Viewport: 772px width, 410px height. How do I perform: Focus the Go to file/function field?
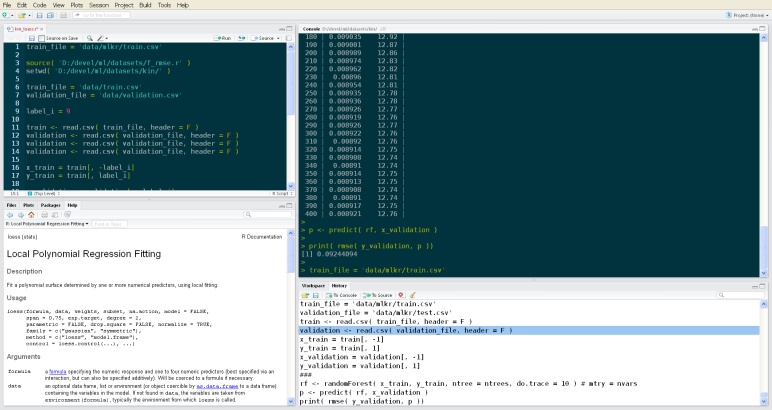click(x=101, y=15)
